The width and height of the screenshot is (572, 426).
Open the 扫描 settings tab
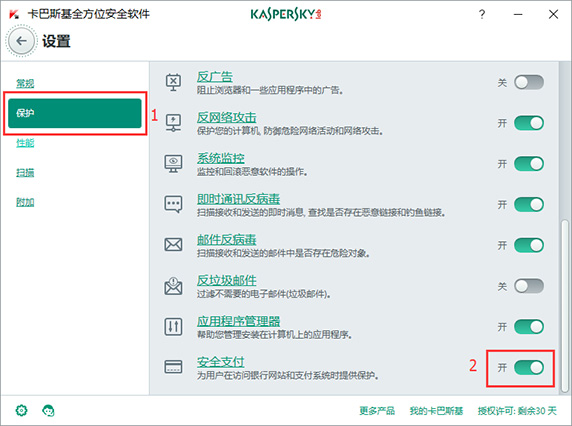click(x=25, y=172)
